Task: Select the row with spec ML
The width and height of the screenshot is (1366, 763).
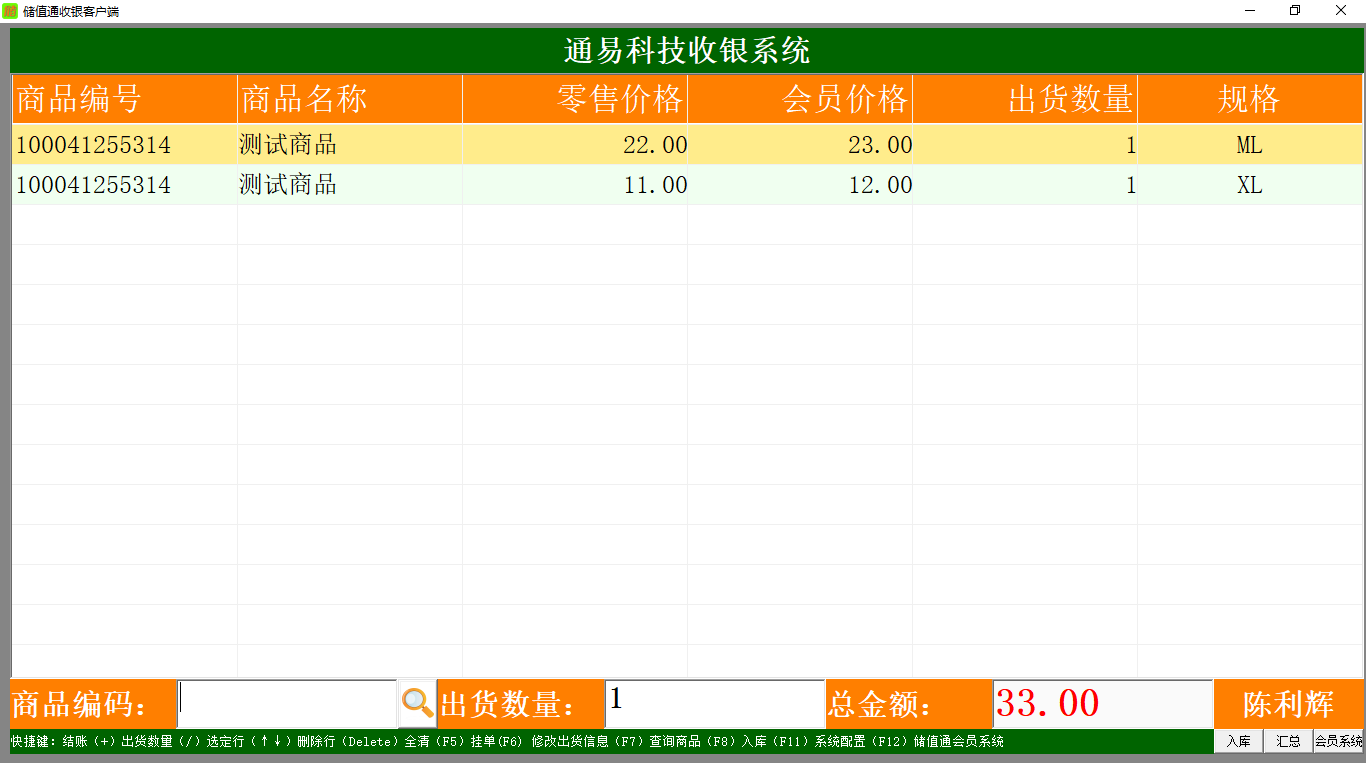Action: (687, 145)
